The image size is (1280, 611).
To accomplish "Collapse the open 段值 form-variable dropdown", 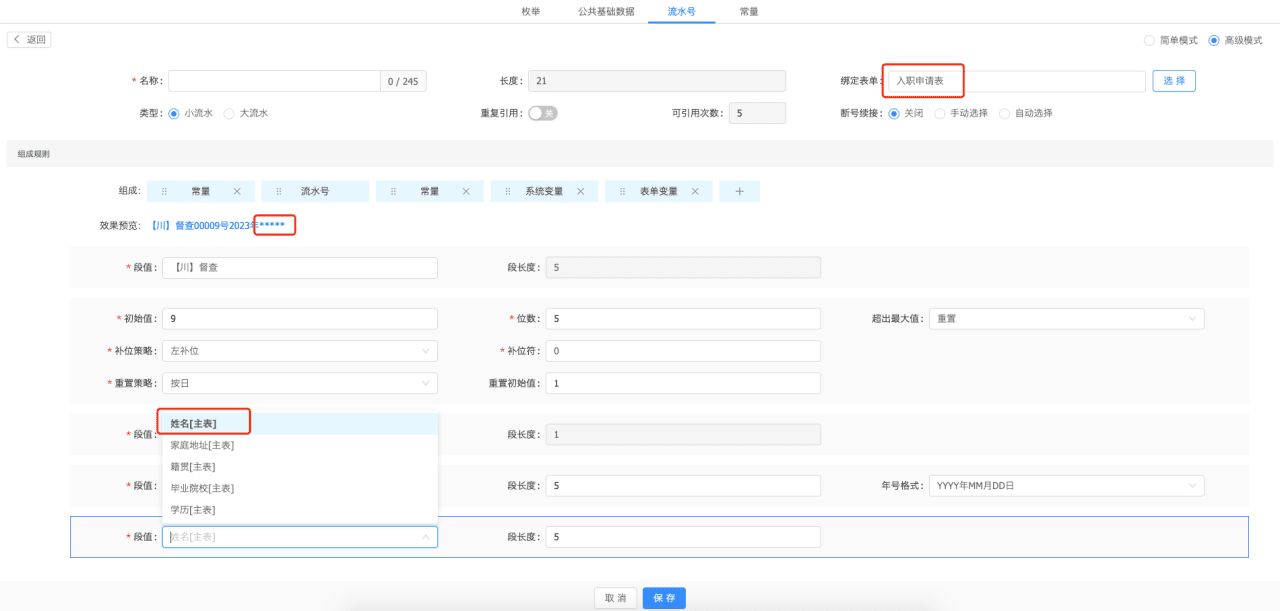I will pyautogui.click(x=426, y=537).
